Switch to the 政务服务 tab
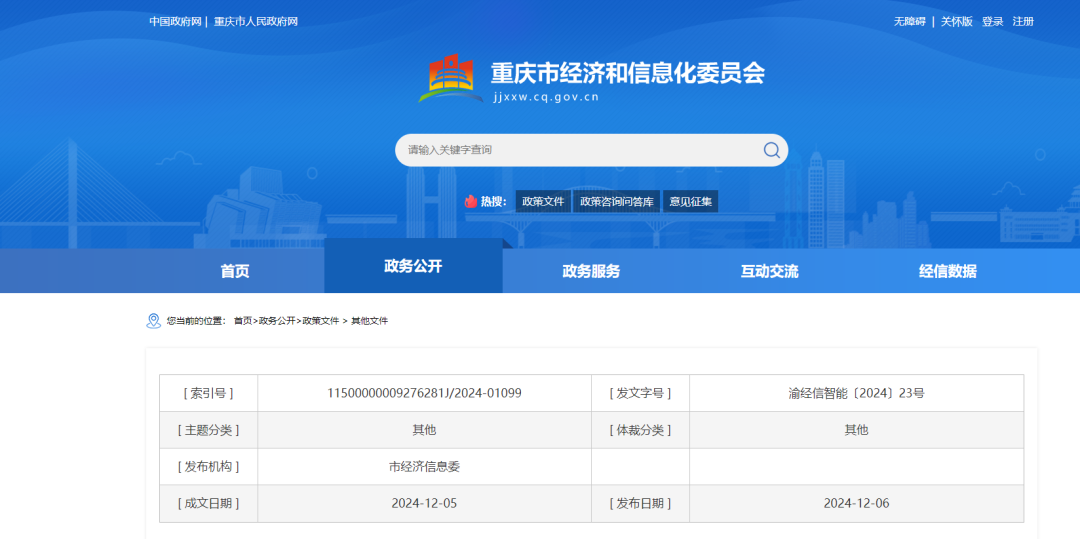 591,271
